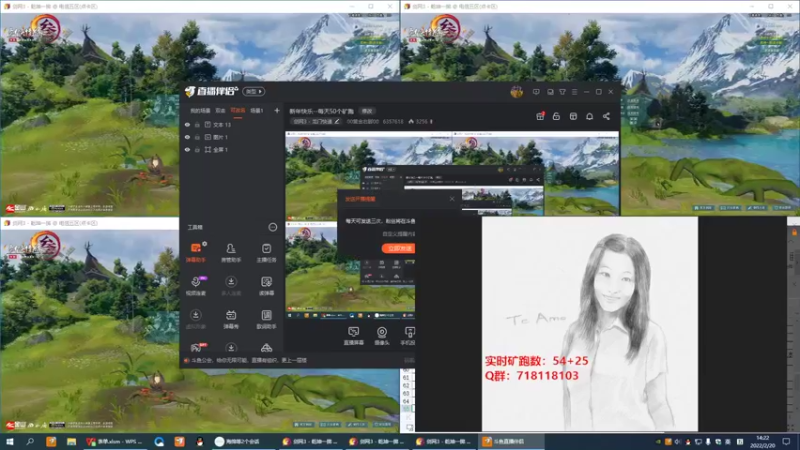Open QQ penguin taskbar icon

coord(199,441)
